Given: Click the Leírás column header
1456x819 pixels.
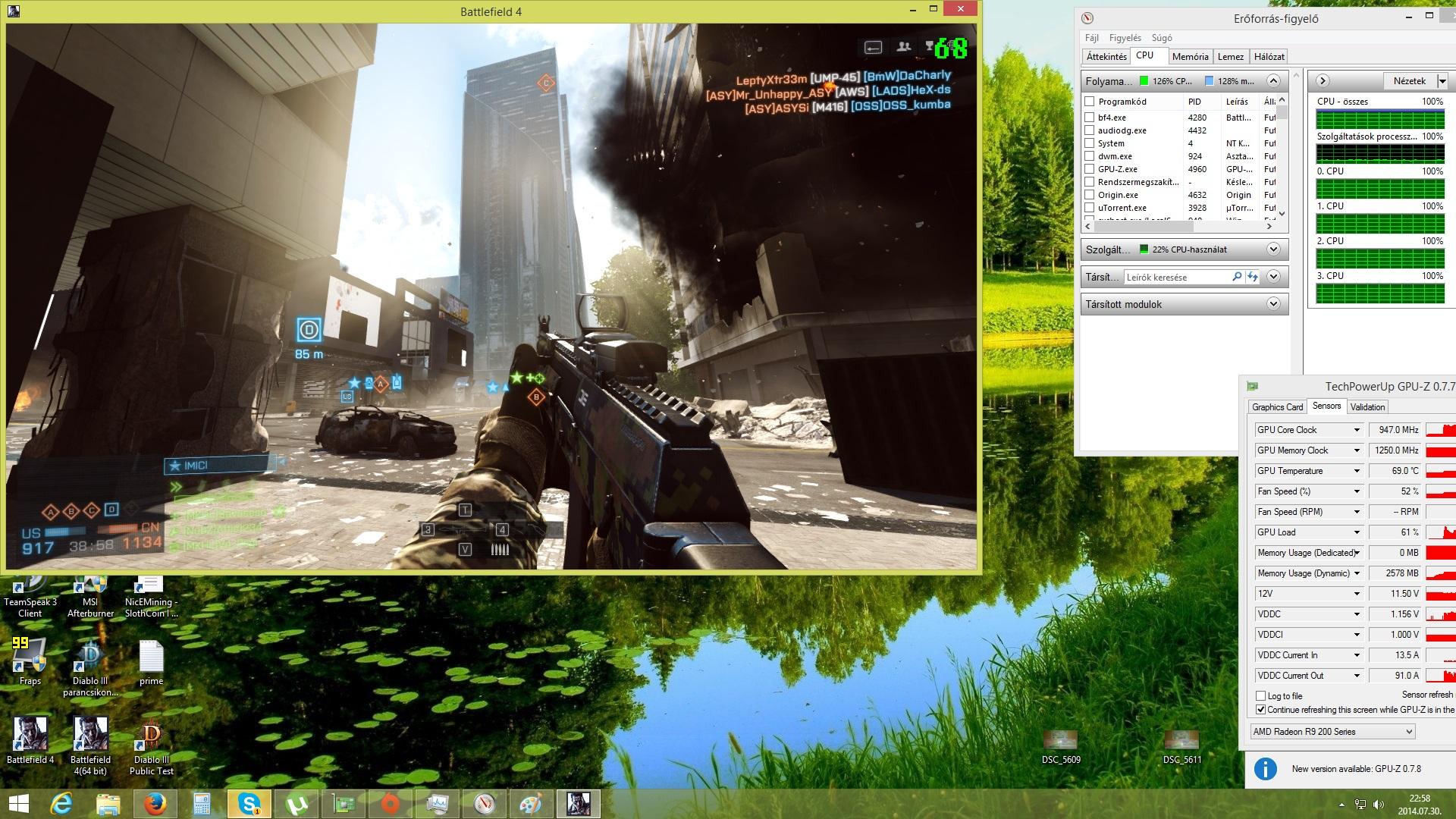Looking at the screenshot, I should [x=1240, y=102].
